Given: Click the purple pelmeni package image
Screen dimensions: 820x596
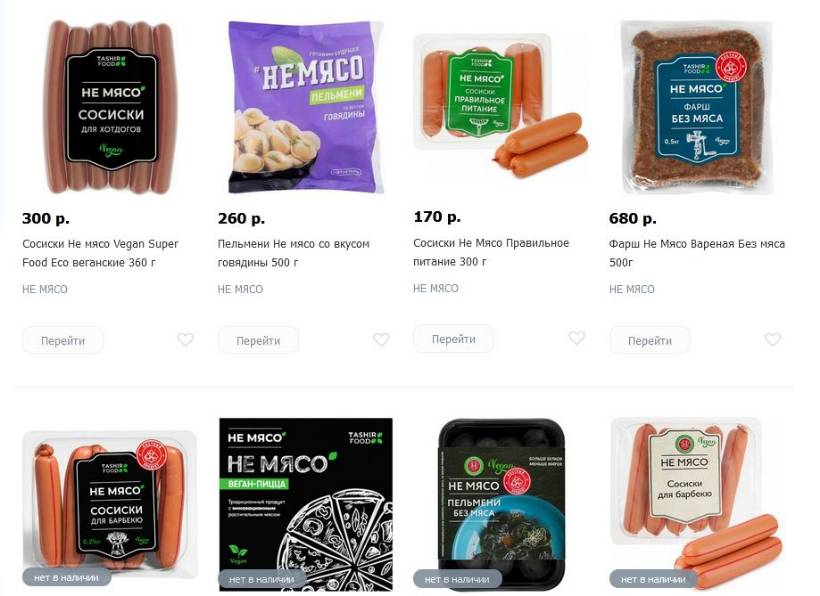Looking at the screenshot, I should click(306, 107).
